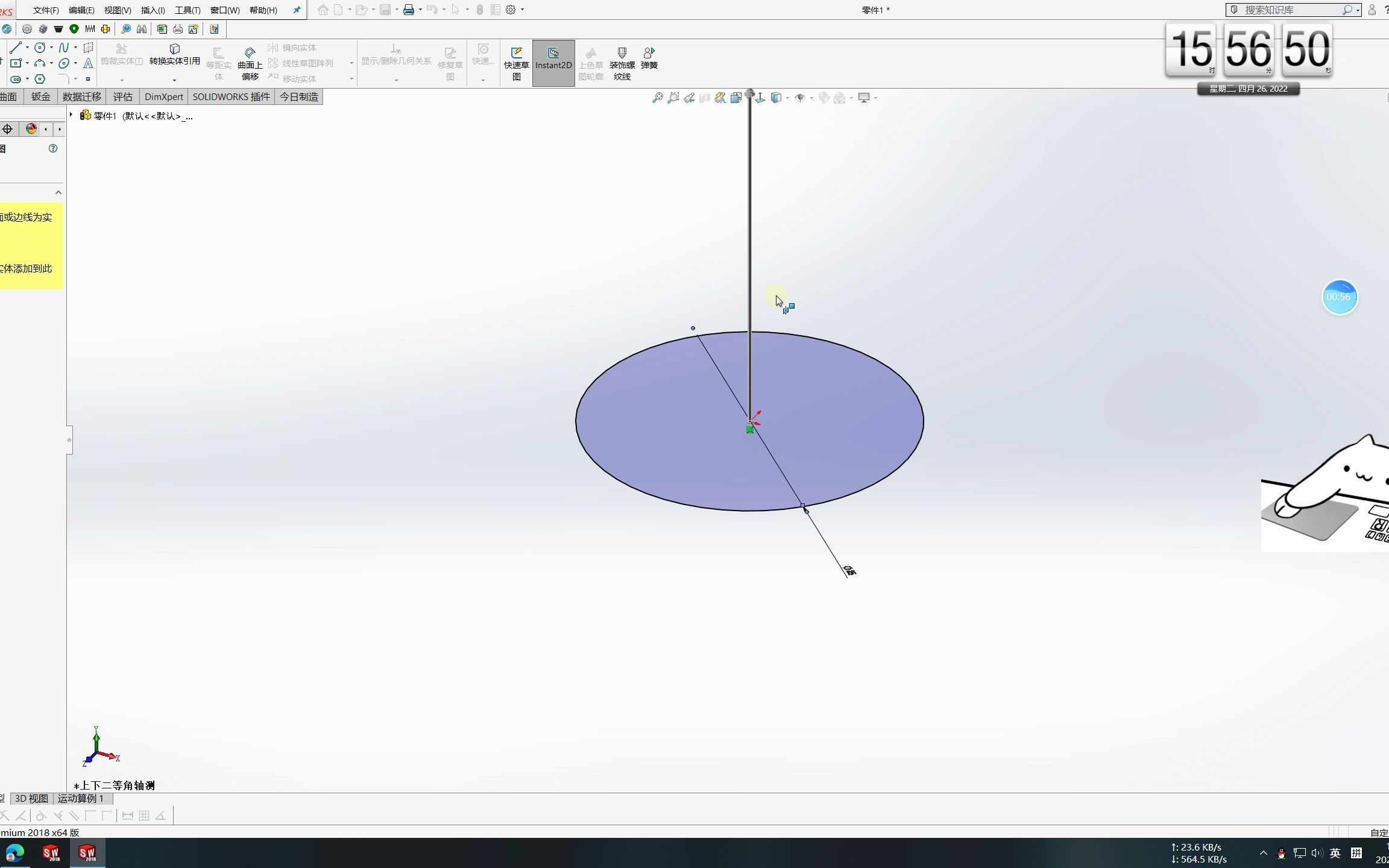This screenshot has width=1389, height=868.
Task: Open the 帮助(H) menu
Action: pyautogui.click(x=263, y=10)
